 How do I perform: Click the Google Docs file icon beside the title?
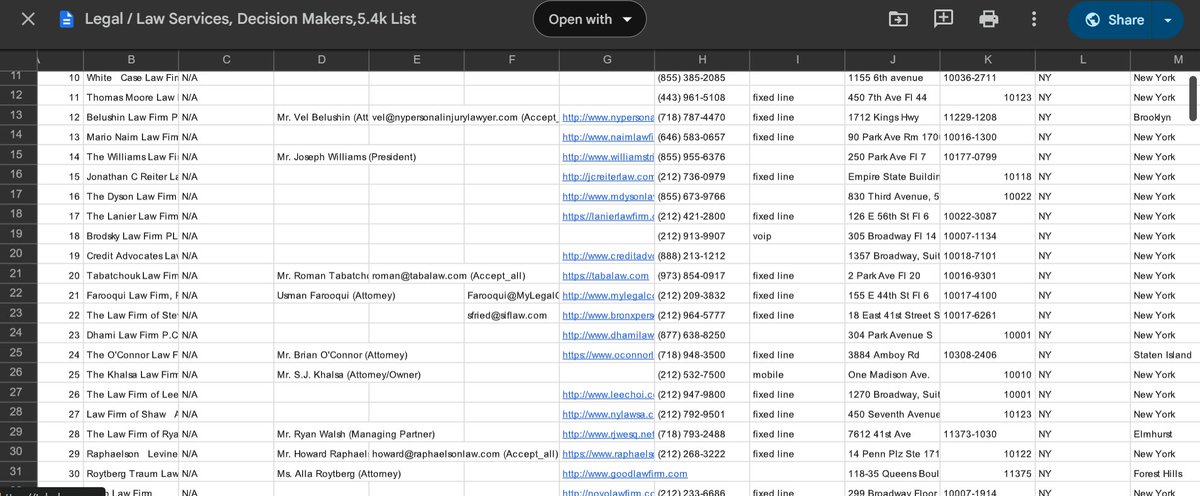(67, 19)
